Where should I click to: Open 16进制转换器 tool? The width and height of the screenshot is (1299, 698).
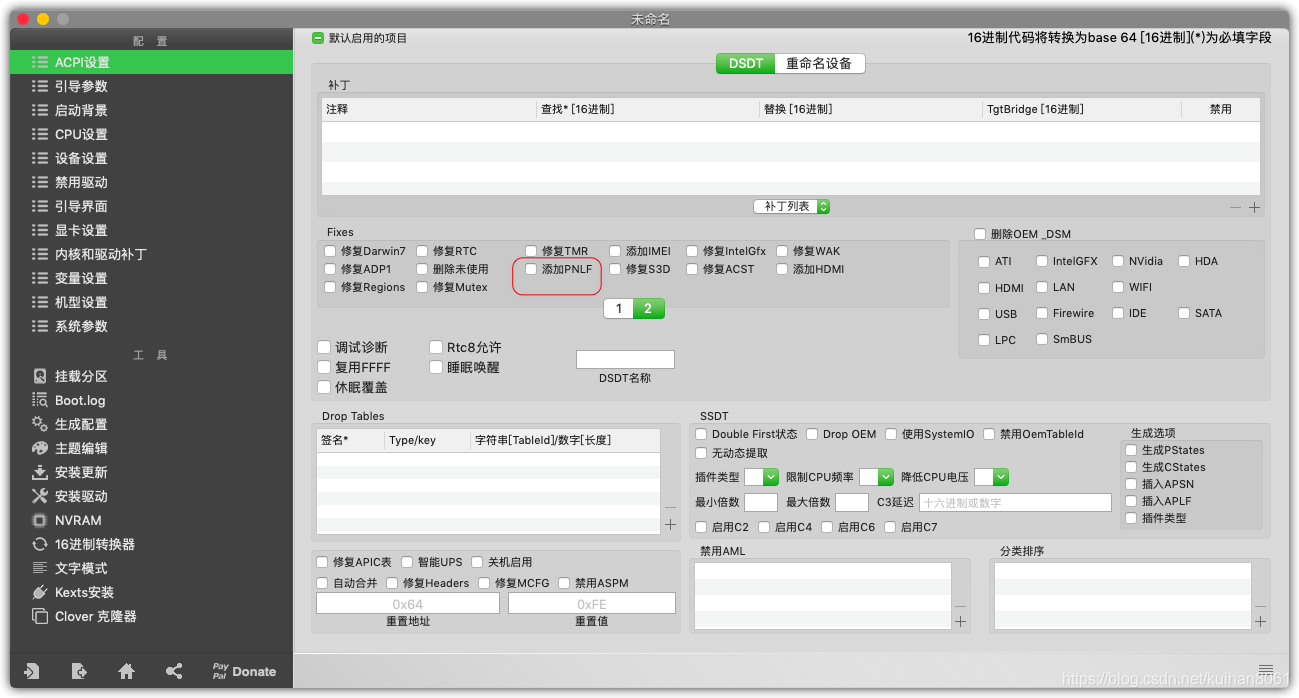(x=151, y=544)
